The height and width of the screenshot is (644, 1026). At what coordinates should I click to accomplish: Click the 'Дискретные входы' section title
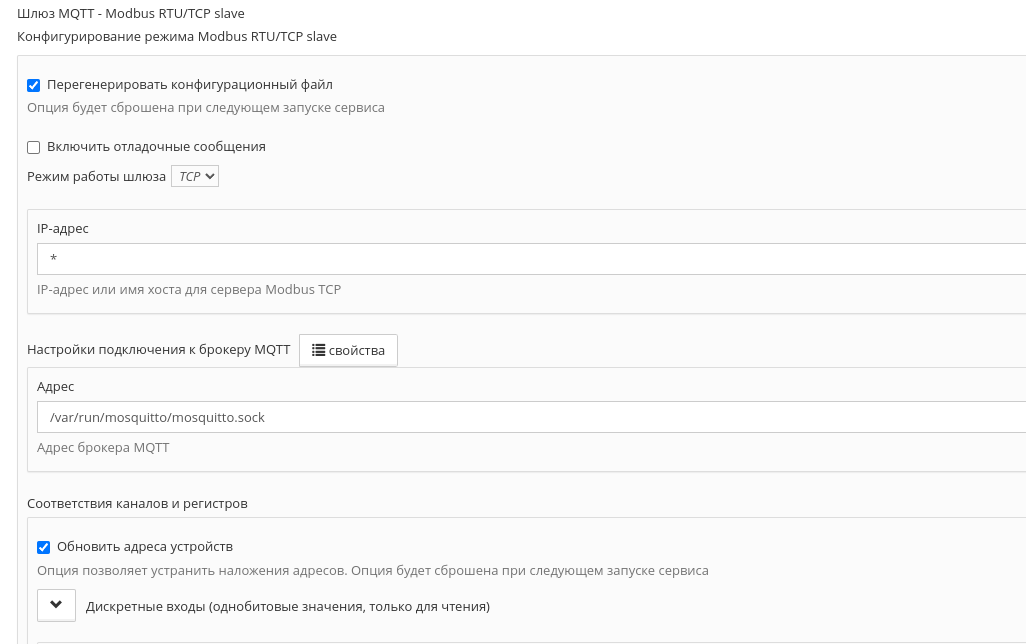(288, 607)
